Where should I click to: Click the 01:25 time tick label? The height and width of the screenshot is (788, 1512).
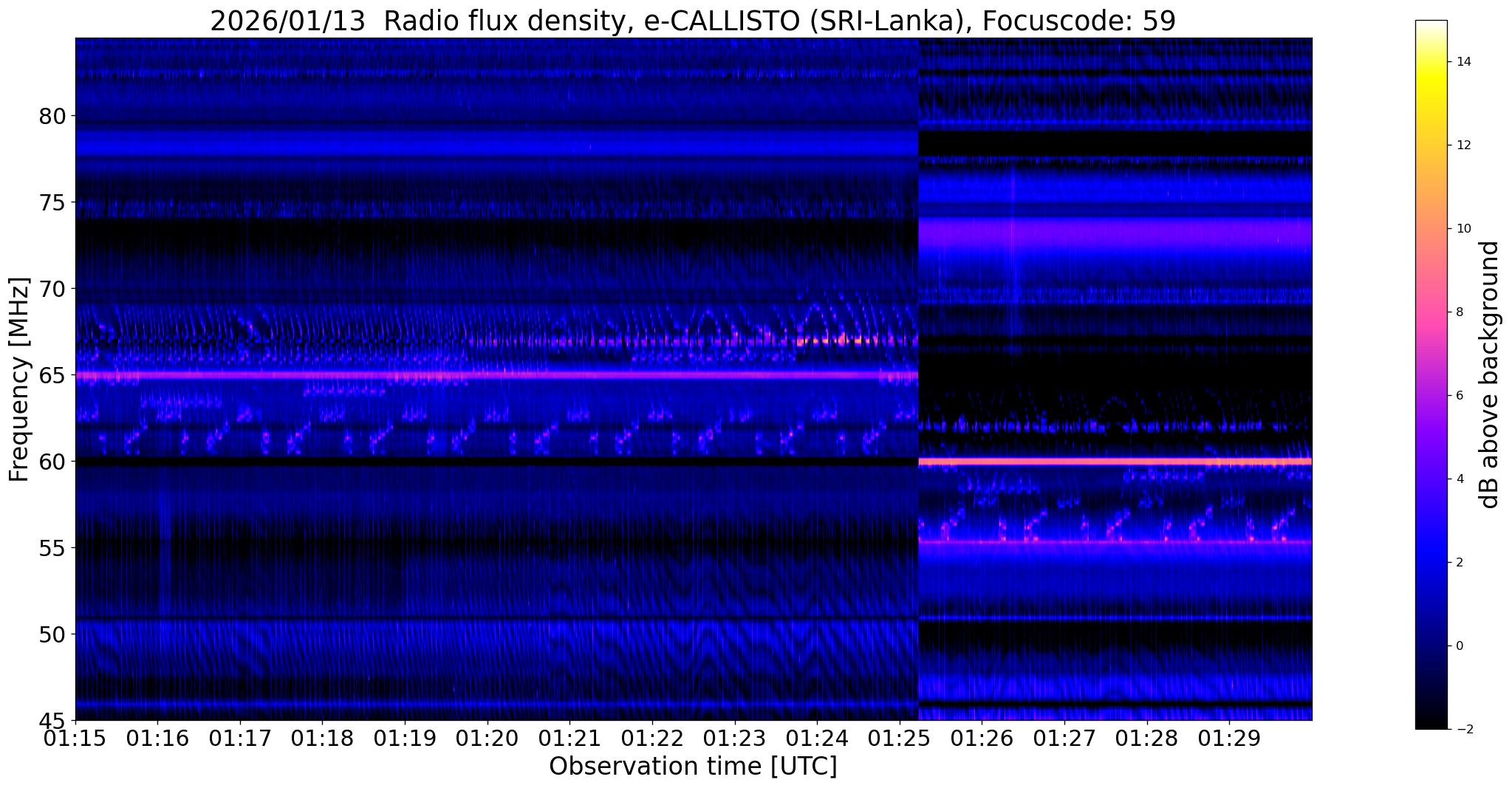tap(900, 739)
